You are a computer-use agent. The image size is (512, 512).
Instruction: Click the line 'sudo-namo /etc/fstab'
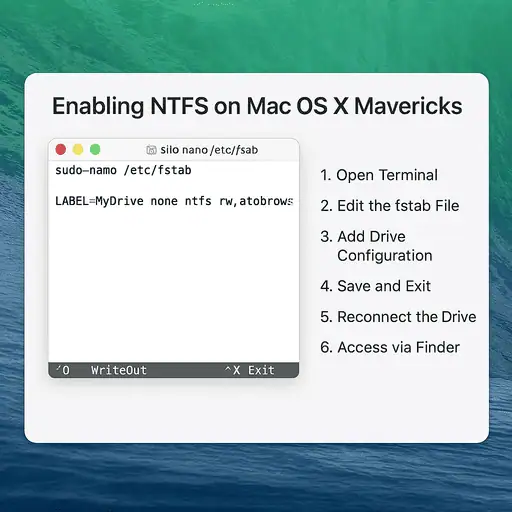click(x=123, y=170)
